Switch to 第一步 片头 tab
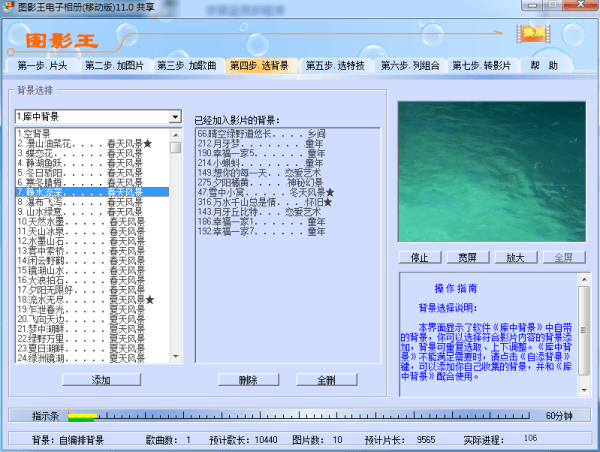The image size is (600, 452). 43,66
